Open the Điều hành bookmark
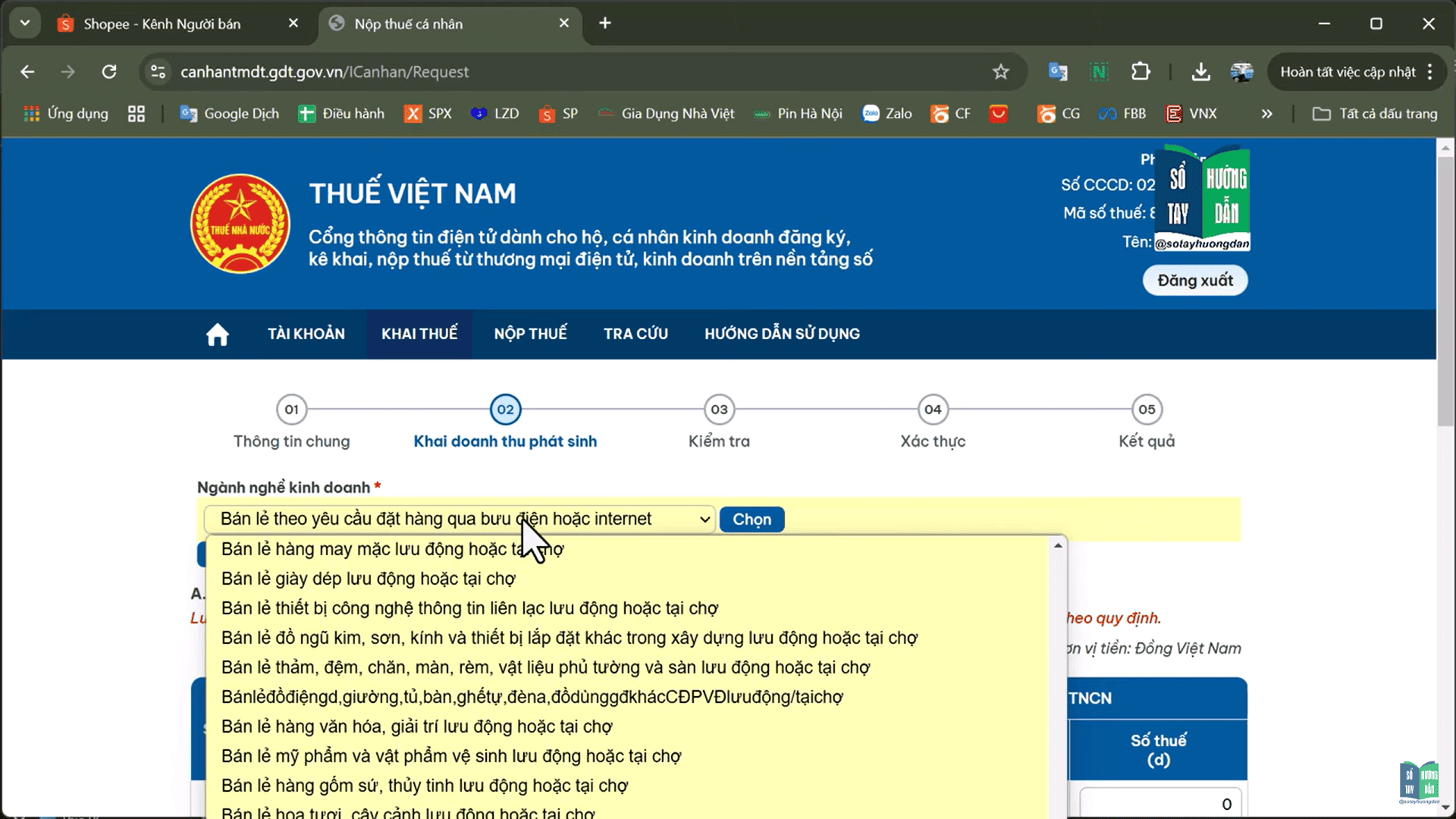Image resolution: width=1456 pixels, height=819 pixels. click(341, 114)
